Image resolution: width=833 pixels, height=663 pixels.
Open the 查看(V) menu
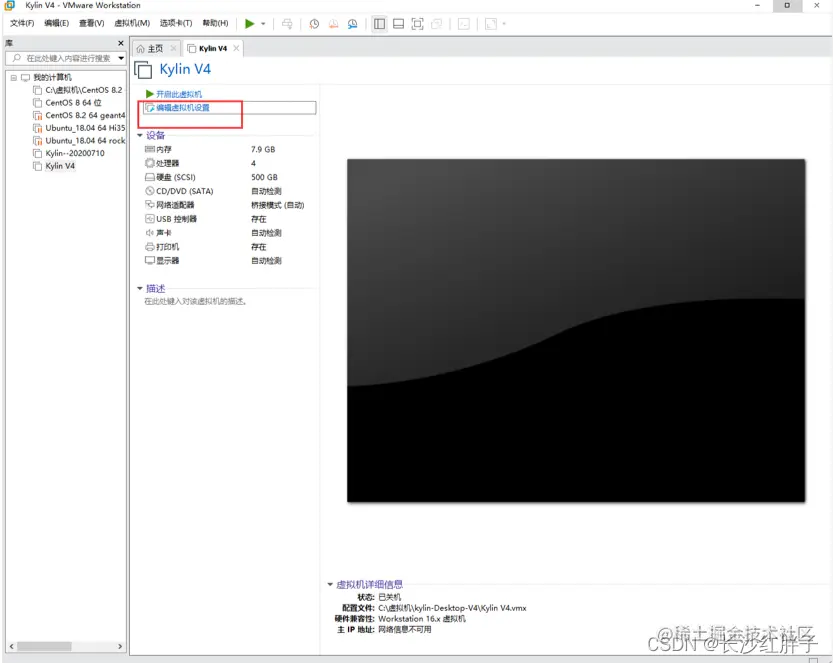(x=91, y=23)
